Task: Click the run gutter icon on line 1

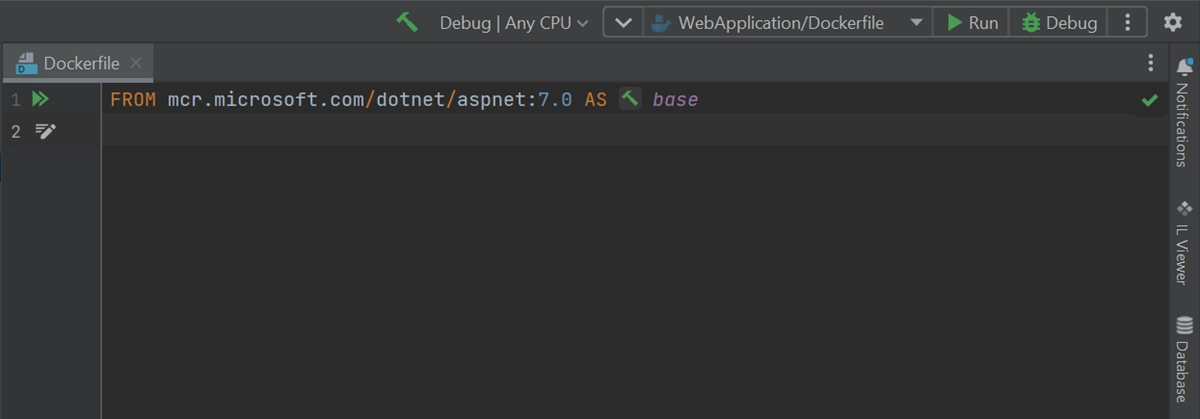Action: pos(41,99)
